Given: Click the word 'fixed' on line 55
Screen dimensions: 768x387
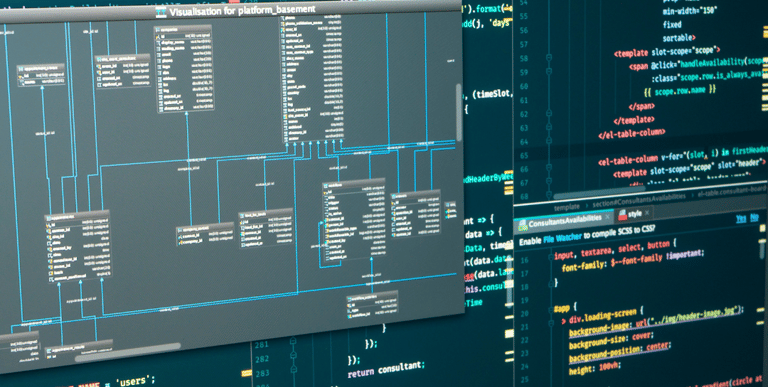Looking at the screenshot, I should pyautogui.click(x=672, y=24).
